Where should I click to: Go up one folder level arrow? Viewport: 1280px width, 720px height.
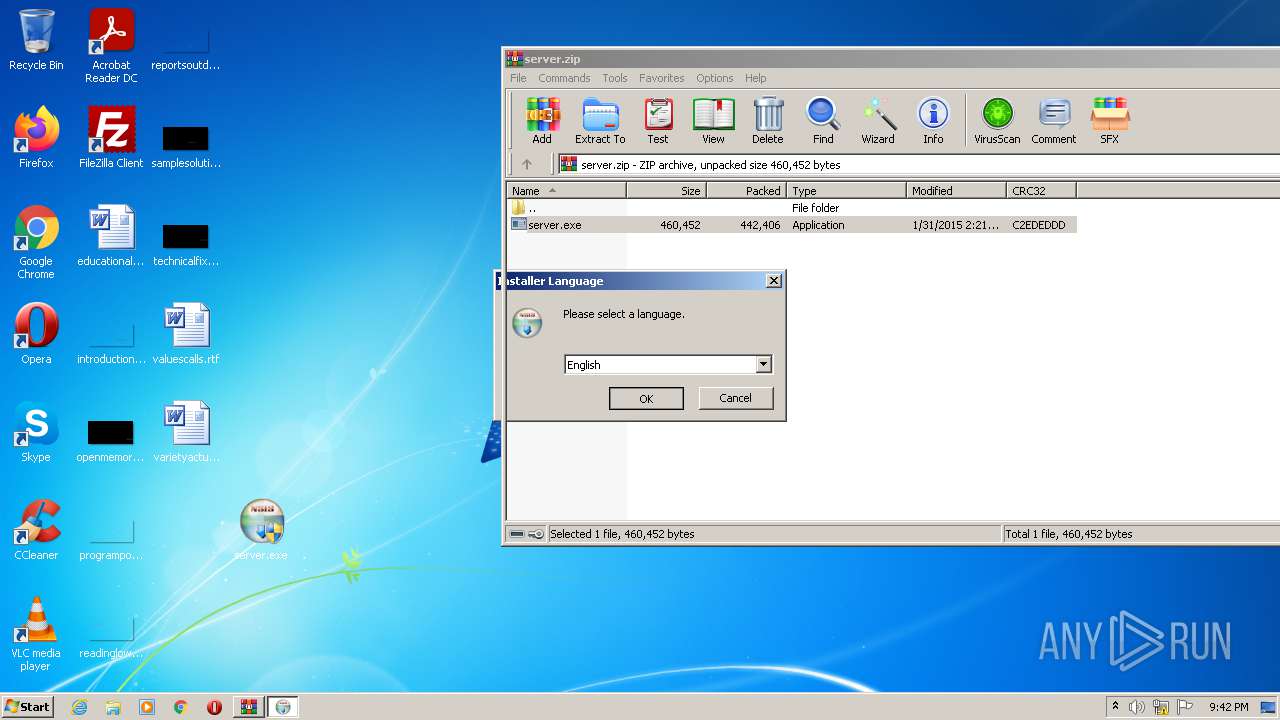(x=527, y=165)
